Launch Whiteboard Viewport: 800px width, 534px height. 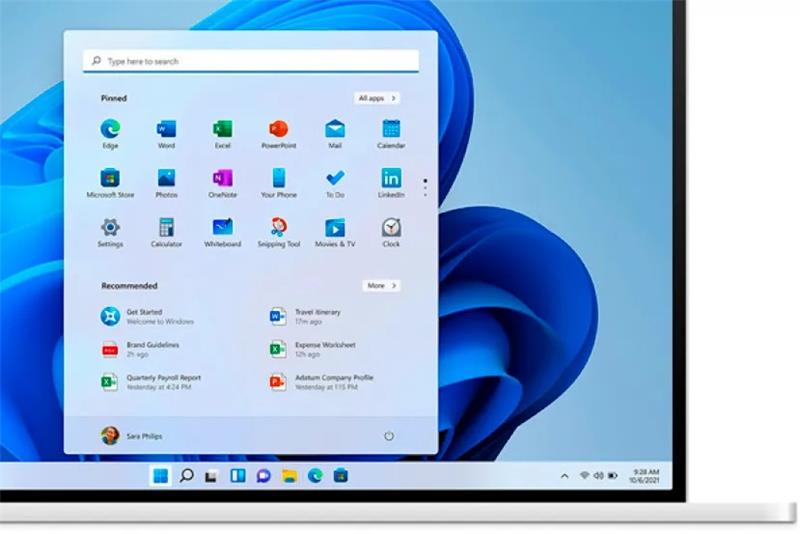pos(222,233)
